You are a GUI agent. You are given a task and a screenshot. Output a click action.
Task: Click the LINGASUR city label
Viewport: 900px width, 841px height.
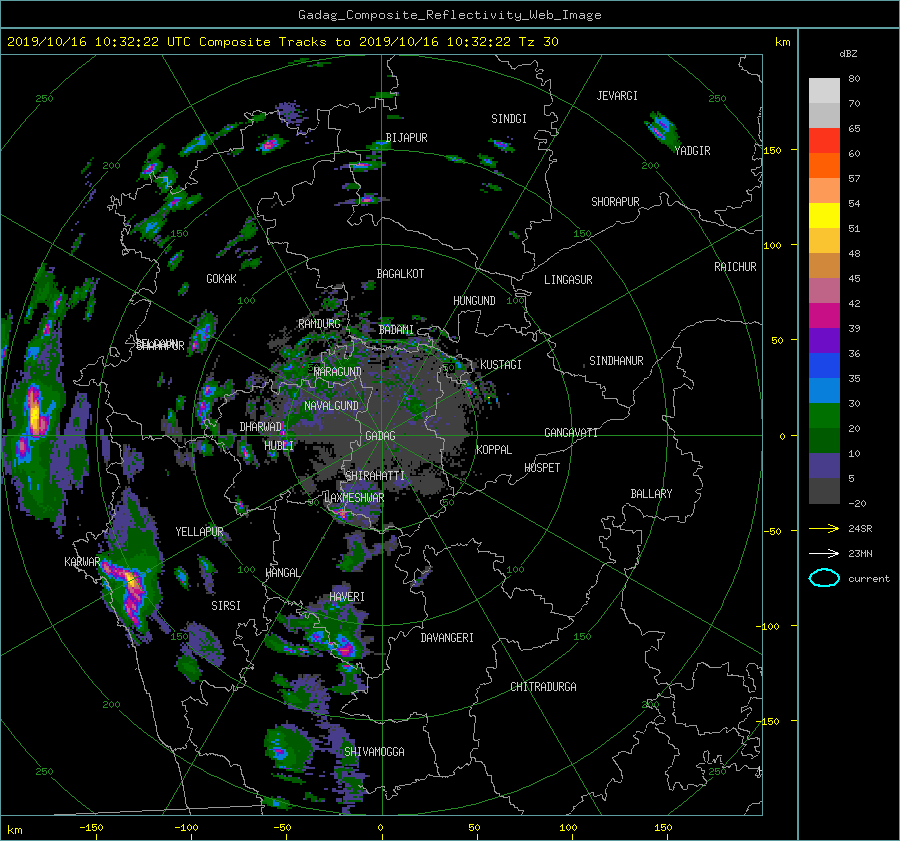coord(568,280)
